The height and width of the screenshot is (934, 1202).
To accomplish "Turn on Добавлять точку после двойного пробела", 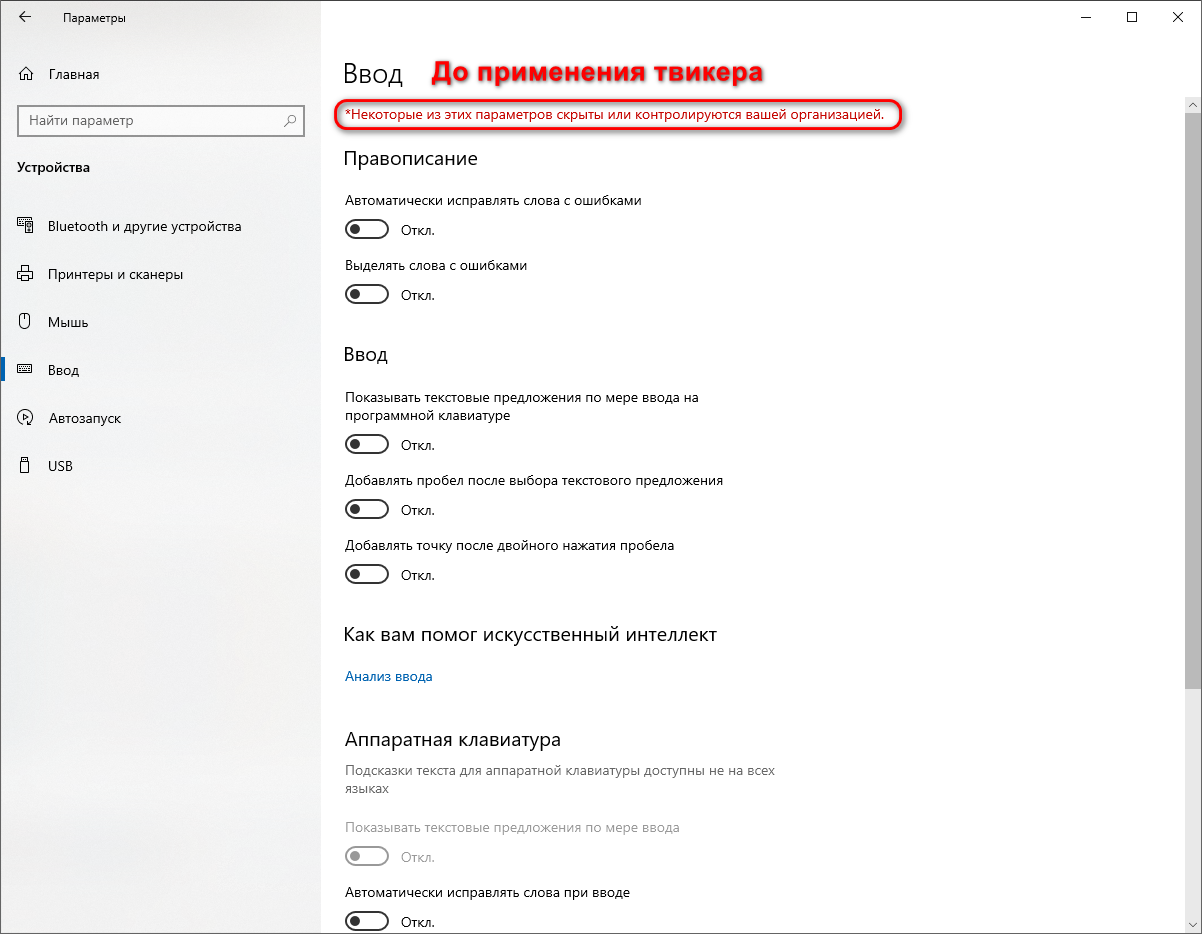I will (367, 575).
